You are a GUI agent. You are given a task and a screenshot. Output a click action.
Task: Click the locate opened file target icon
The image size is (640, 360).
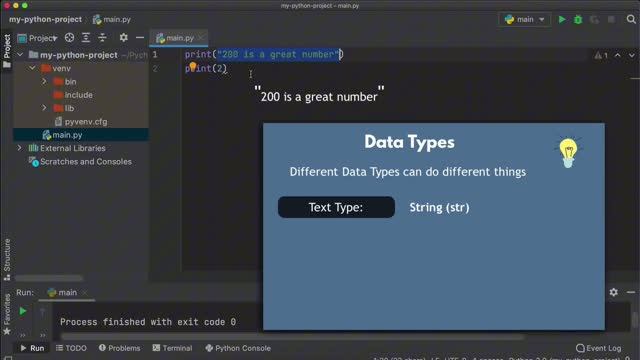pyautogui.click(x=69, y=38)
